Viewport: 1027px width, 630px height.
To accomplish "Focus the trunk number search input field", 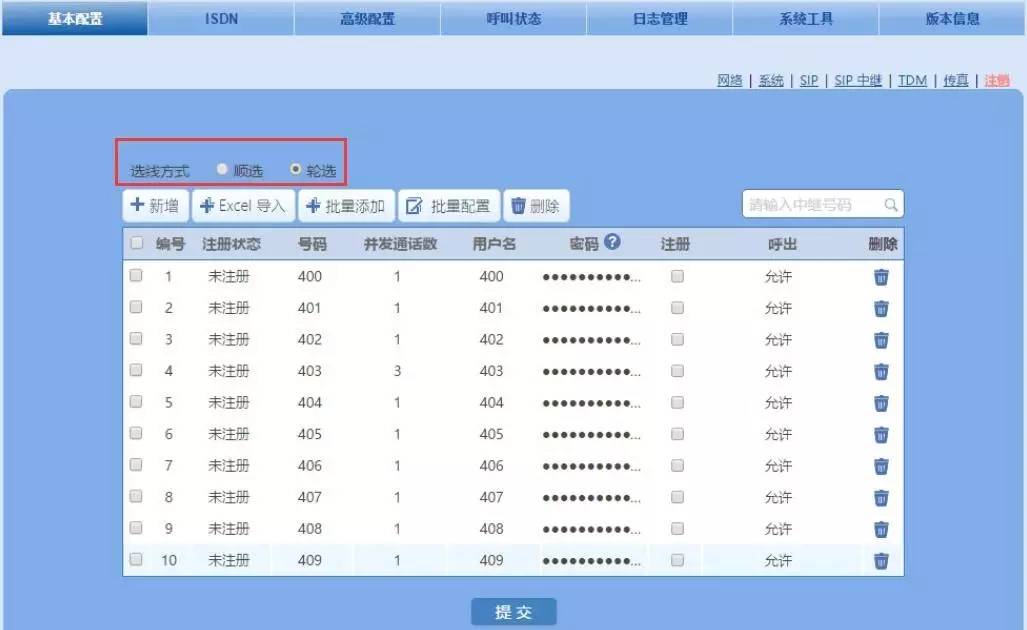I will tap(812, 205).
